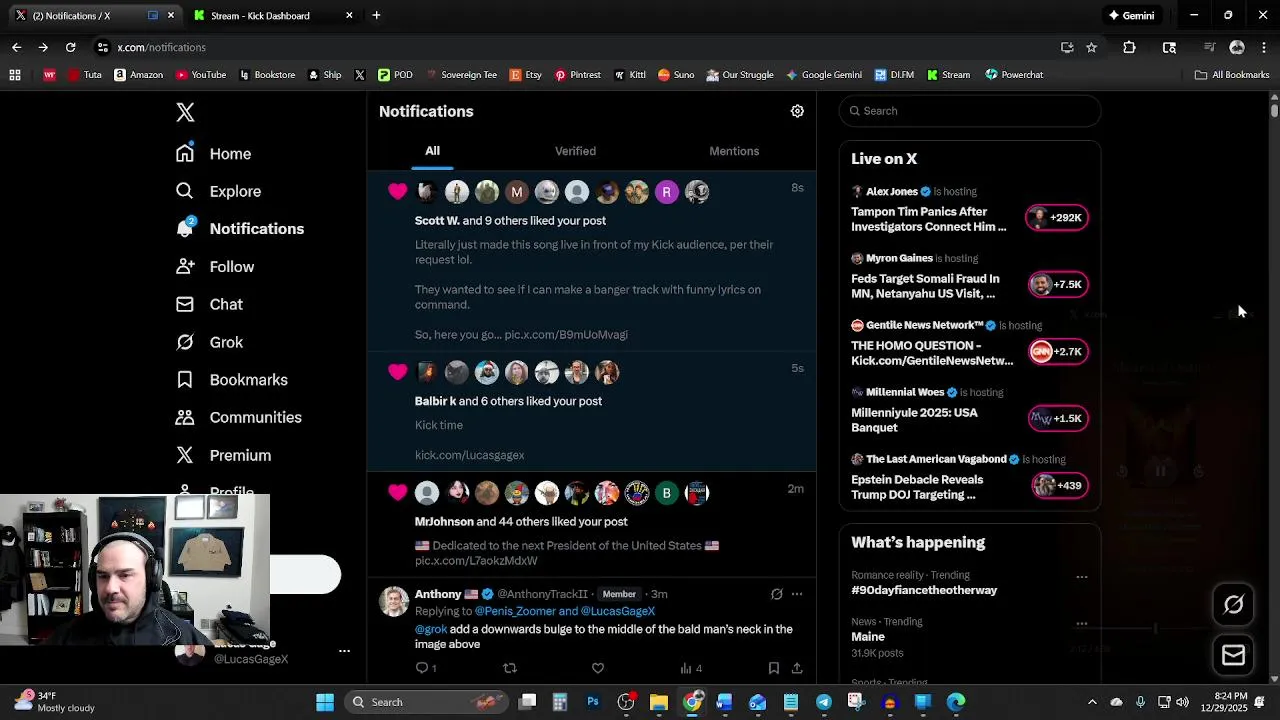The image size is (1280, 720).
Task: Open Chat in the X sidebar
Action: click(x=209, y=304)
